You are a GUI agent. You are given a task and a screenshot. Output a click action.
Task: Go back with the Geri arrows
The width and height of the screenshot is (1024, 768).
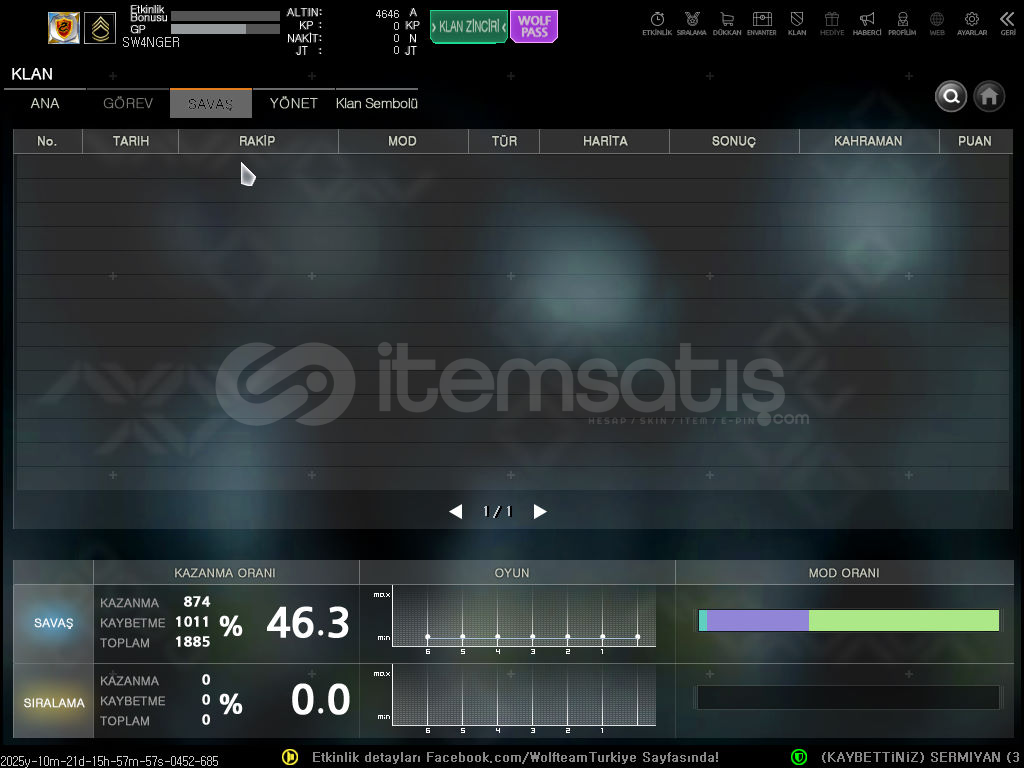pos(1007,20)
